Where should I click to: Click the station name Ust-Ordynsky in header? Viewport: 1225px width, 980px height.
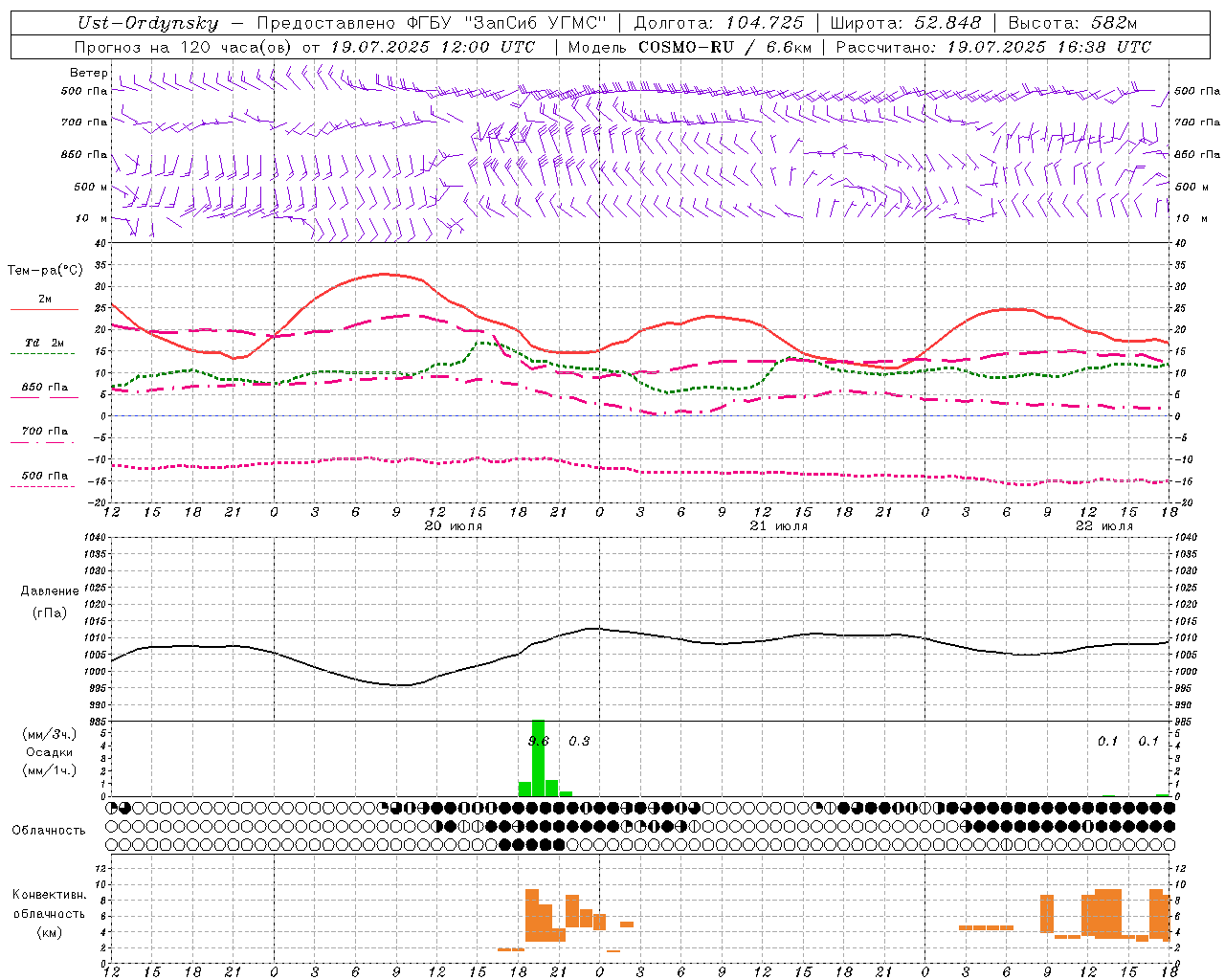click(x=147, y=24)
